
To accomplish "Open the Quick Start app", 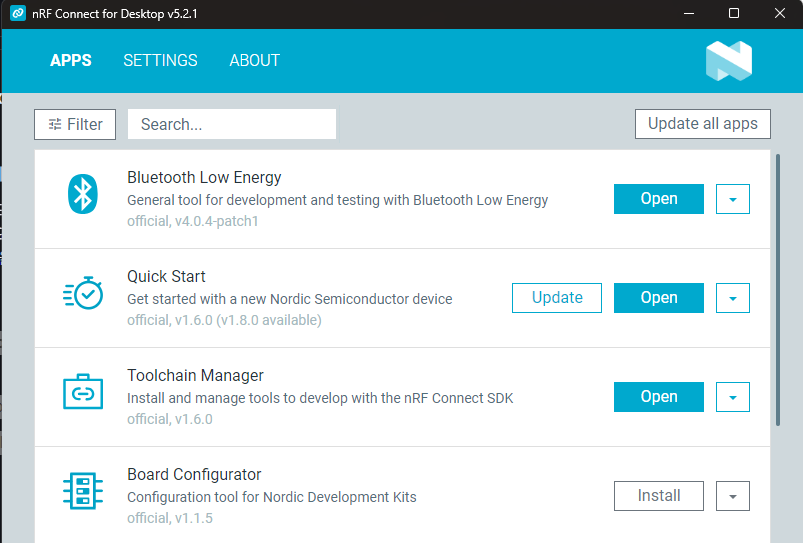I will (x=659, y=298).
